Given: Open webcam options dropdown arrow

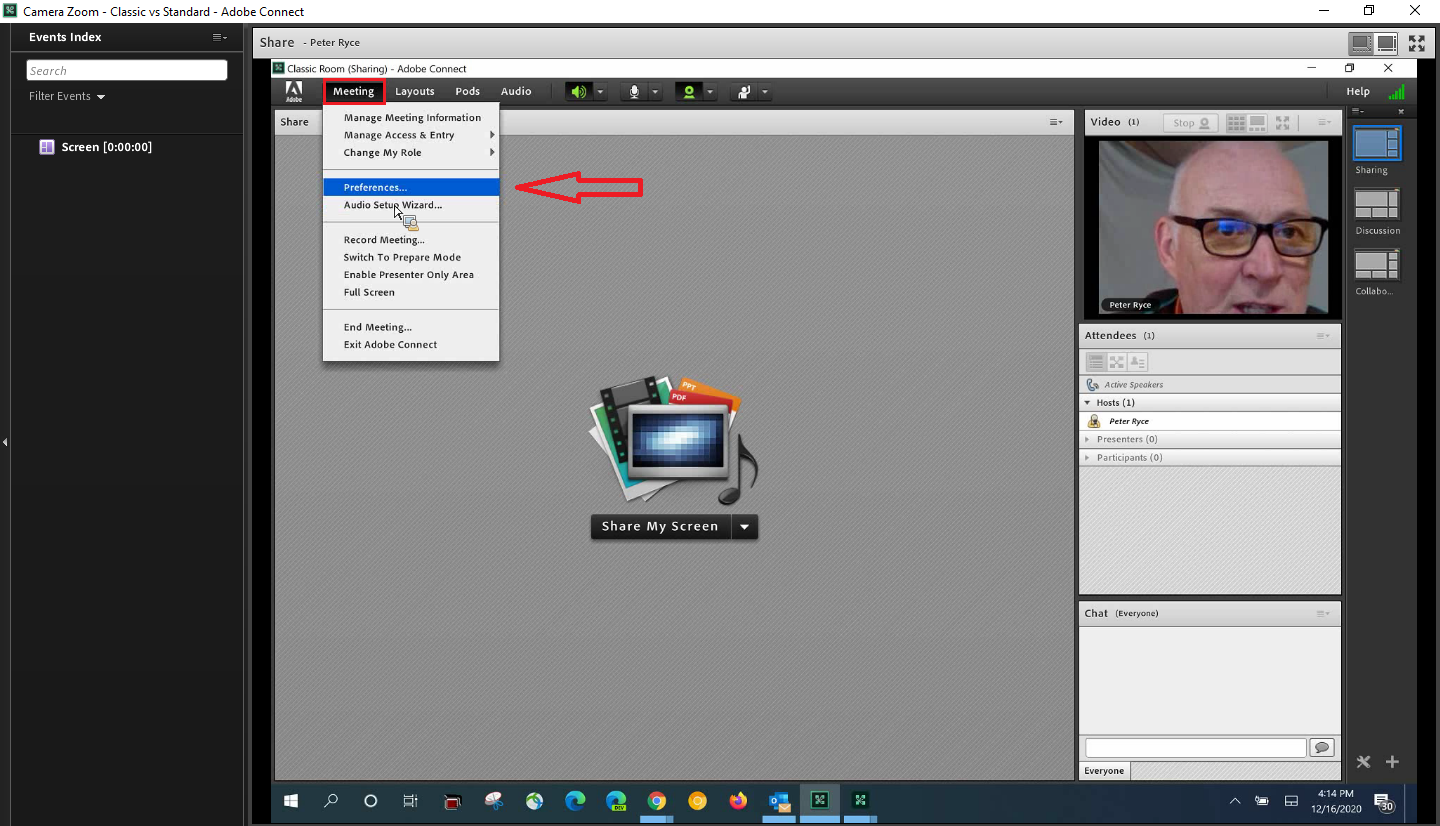Looking at the screenshot, I should pyautogui.click(x=710, y=92).
